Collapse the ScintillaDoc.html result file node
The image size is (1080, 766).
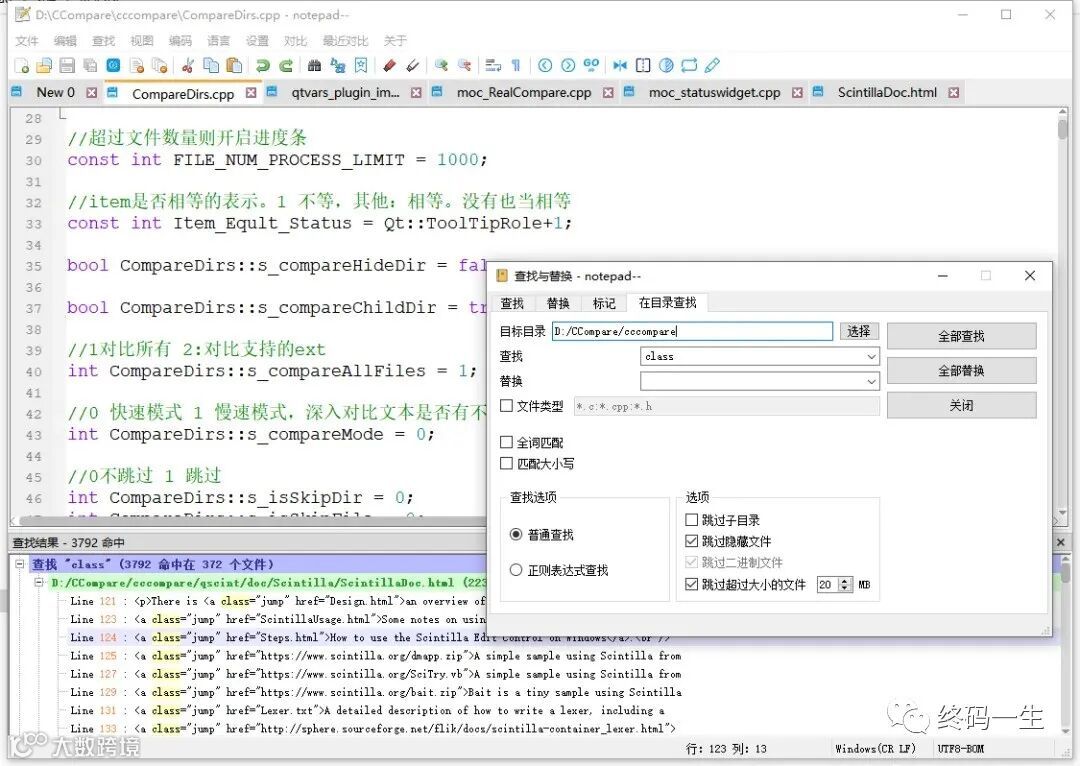pos(39,582)
